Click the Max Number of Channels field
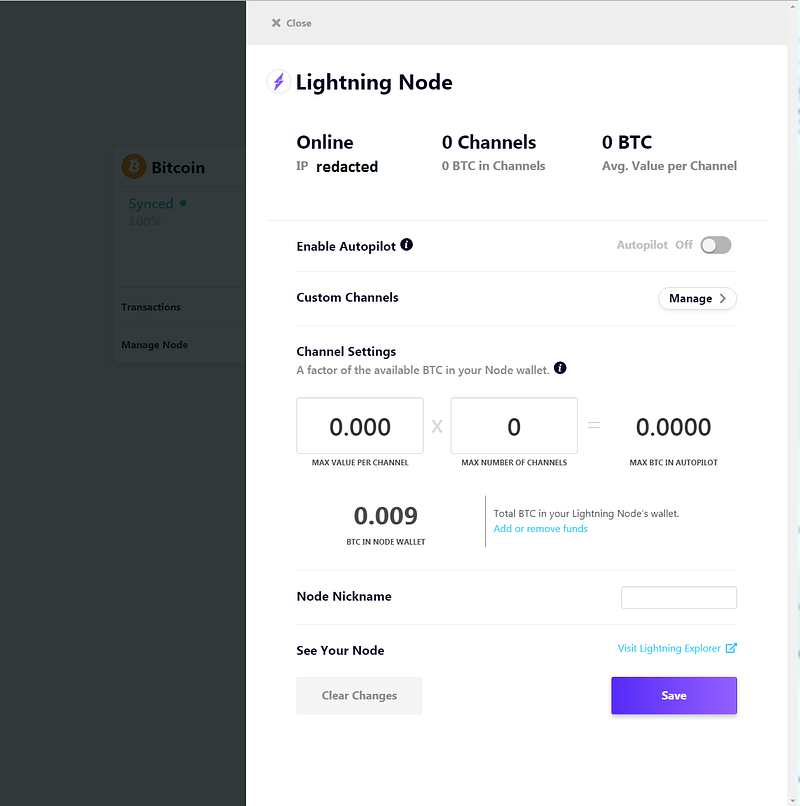The height and width of the screenshot is (806, 800). (x=514, y=426)
